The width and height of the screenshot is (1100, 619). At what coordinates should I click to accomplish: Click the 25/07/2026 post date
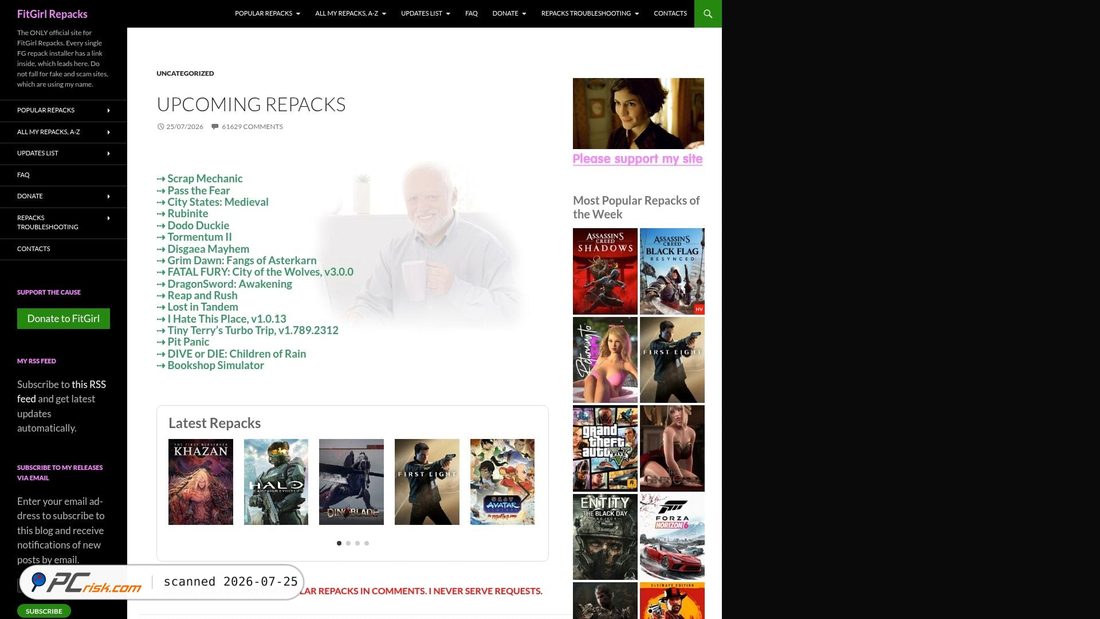pos(185,127)
